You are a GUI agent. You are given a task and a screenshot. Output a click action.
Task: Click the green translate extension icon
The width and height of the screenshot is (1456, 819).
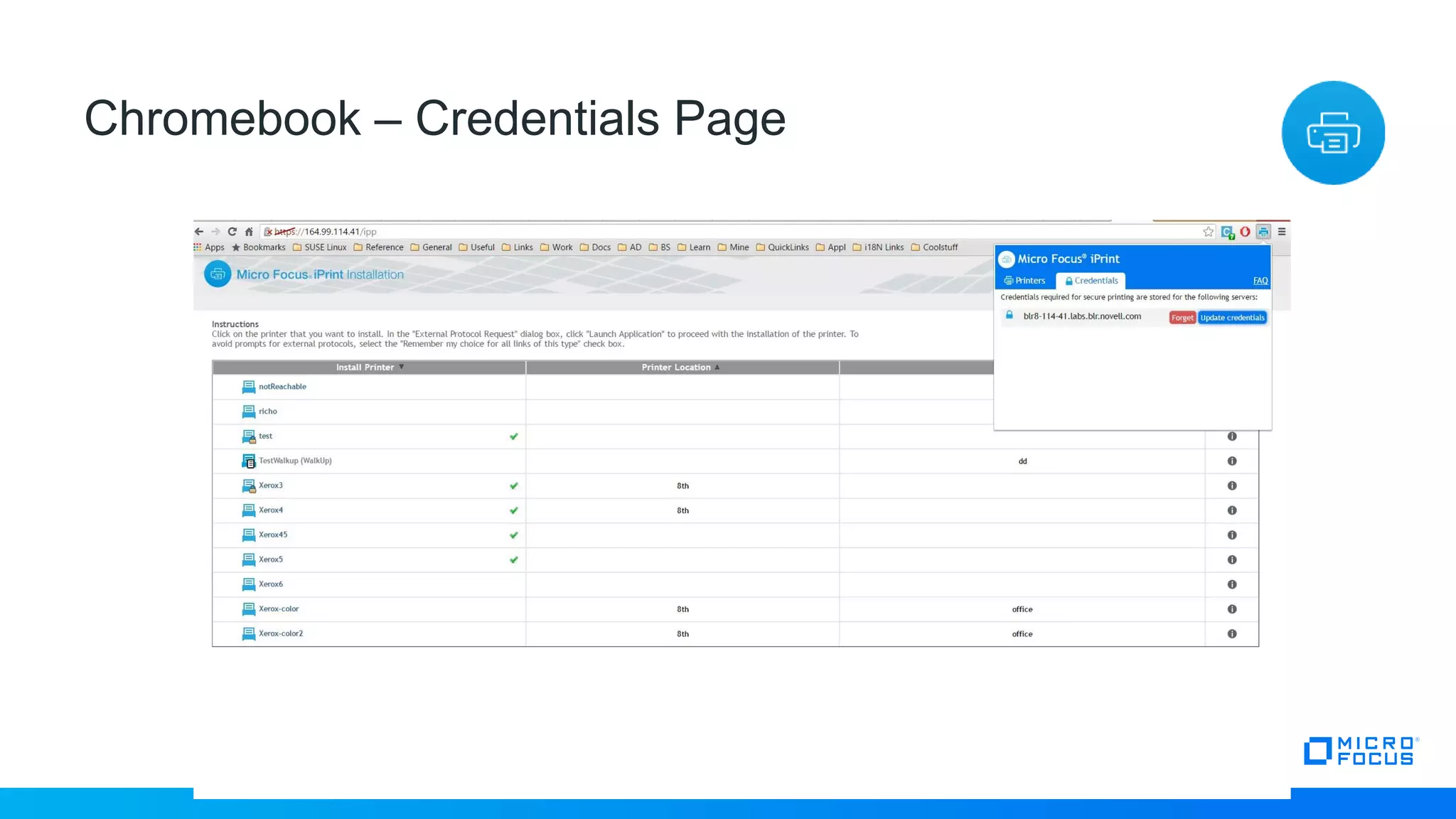[1227, 232]
